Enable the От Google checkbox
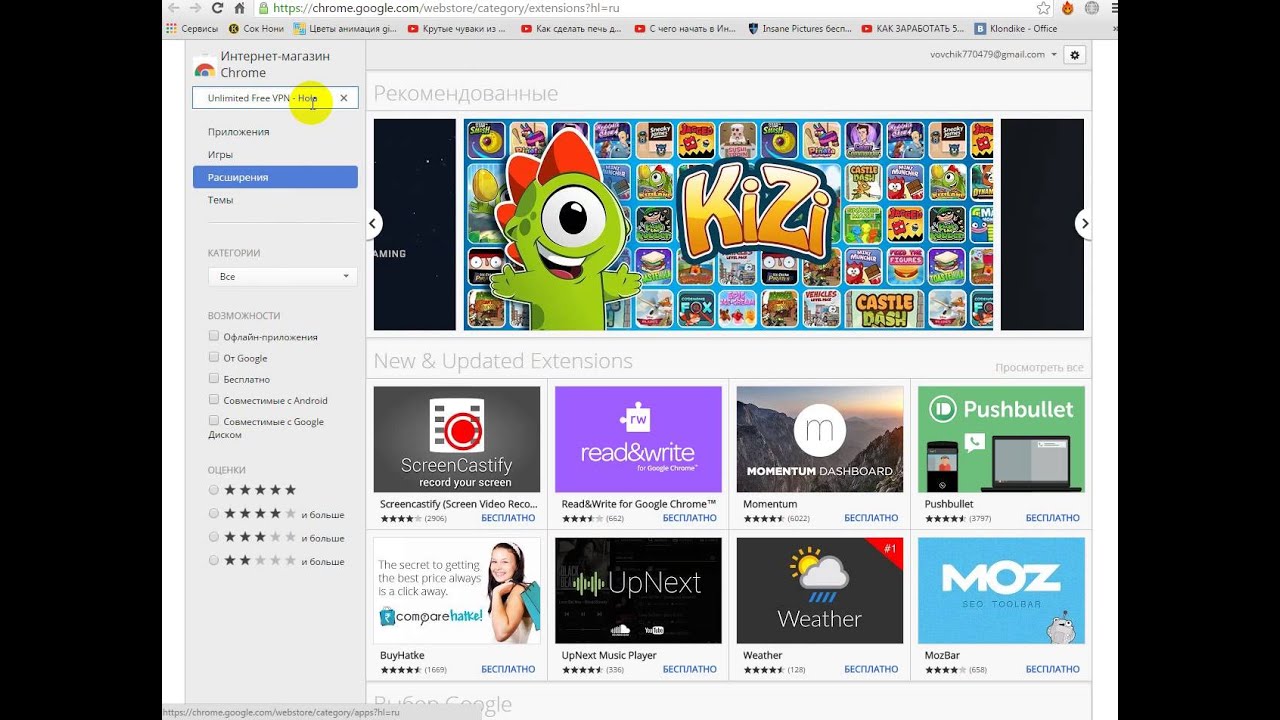 click(214, 357)
